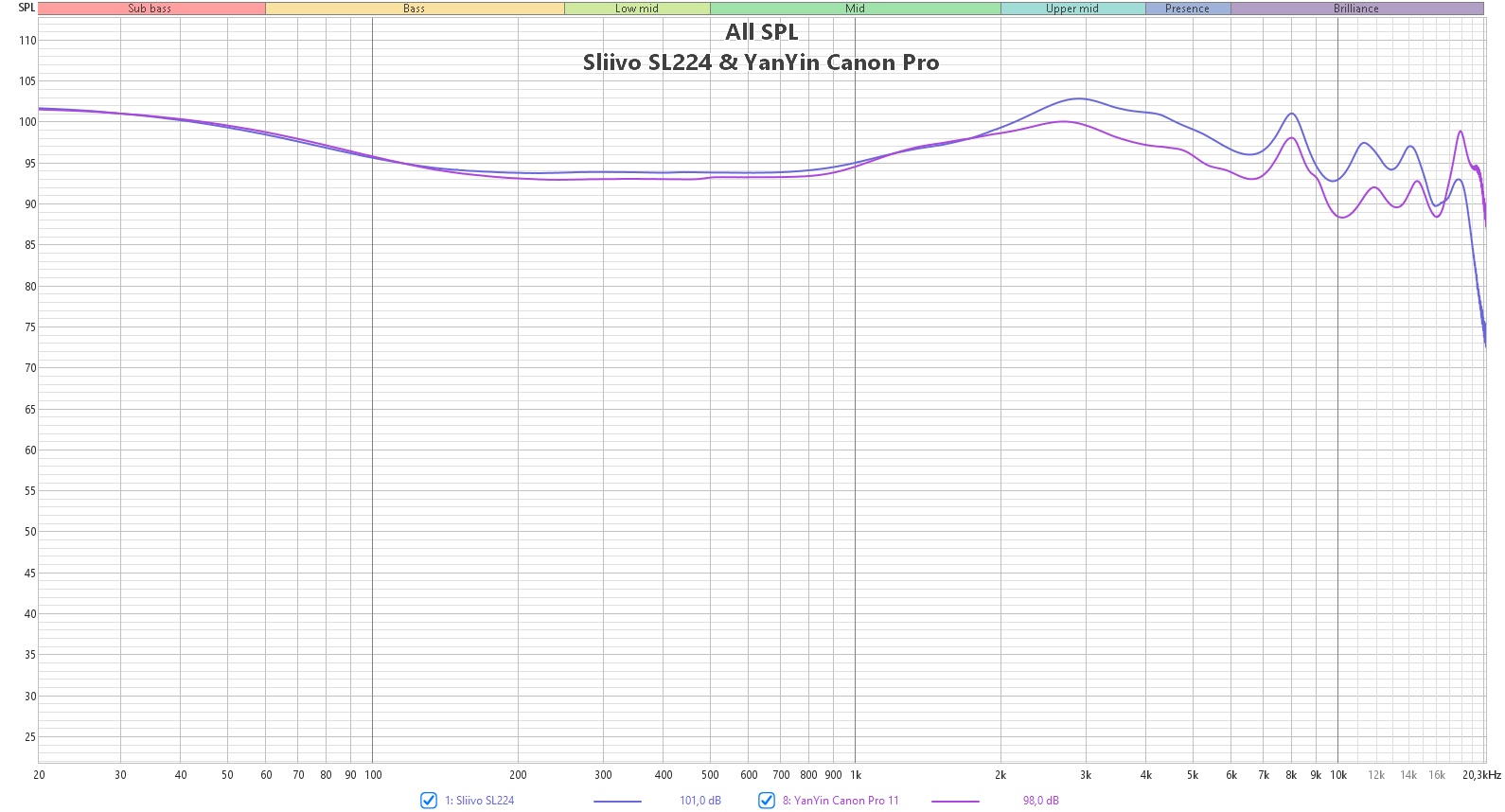The width and height of the screenshot is (1505, 812).
Task: Click the SPL axis label
Action: 27,8
